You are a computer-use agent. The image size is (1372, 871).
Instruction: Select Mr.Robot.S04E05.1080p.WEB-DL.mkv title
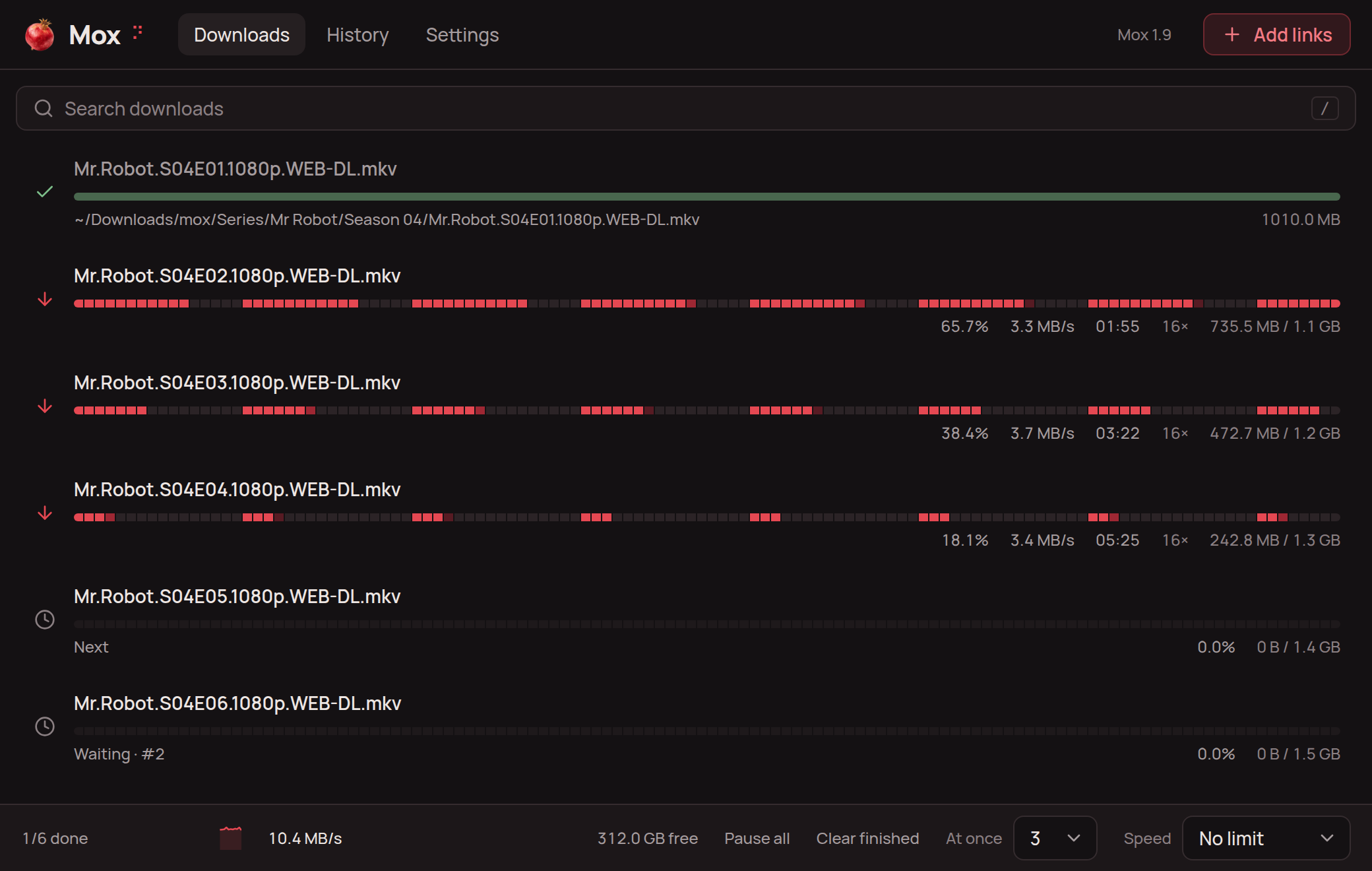tap(237, 597)
